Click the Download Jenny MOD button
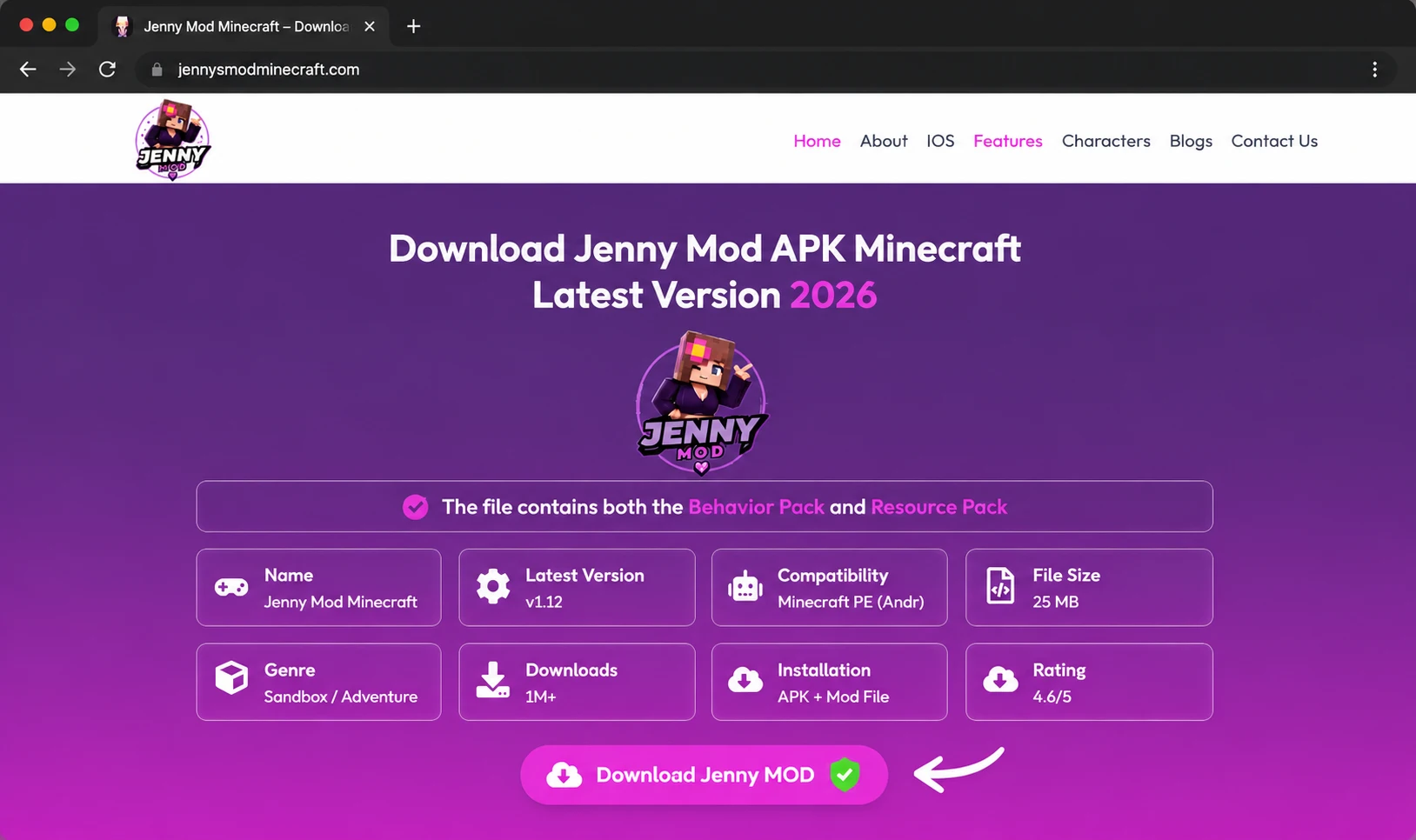The height and width of the screenshot is (840, 1416). pyautogui.click(x=704, y=775)
